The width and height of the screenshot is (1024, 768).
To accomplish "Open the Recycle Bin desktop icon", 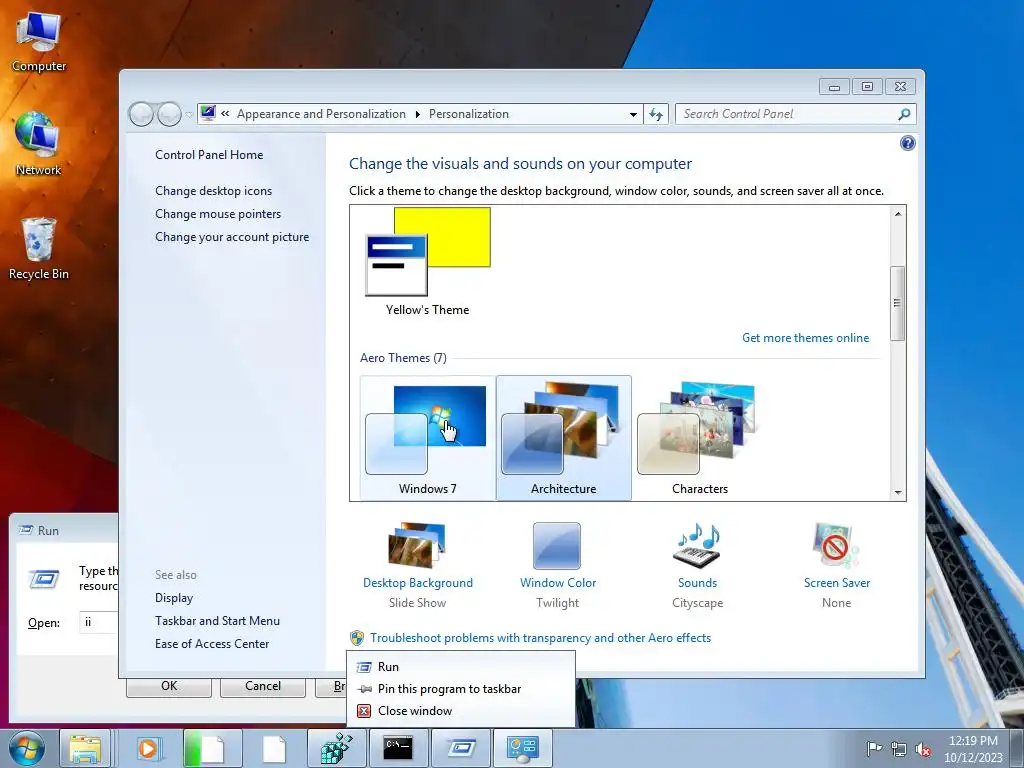I will (x=39, y=249).
